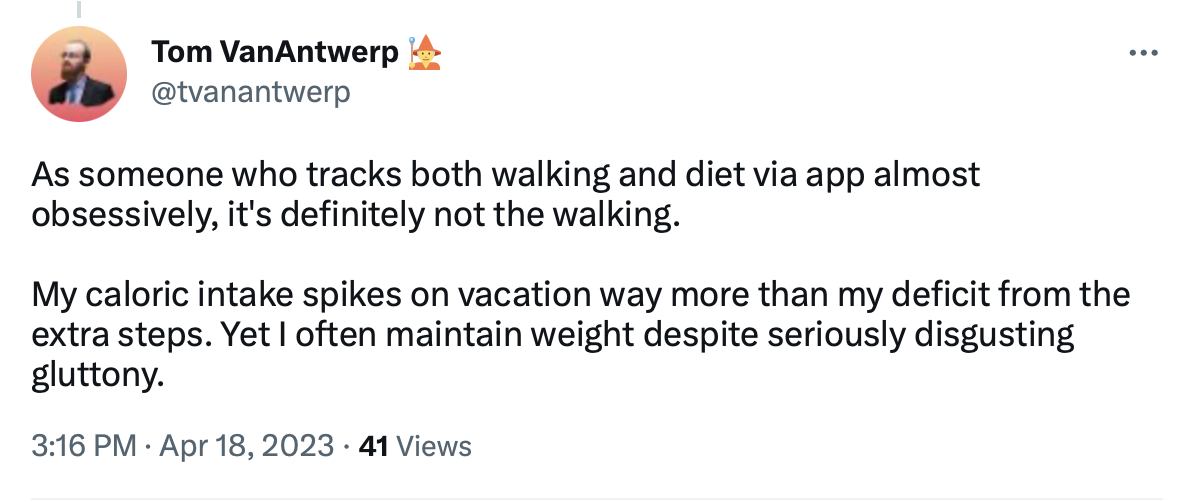Click the 3:16 PM time in the timestamp
The height and width of the screenshot is (502, 1192).
click(x=83, y=446)
